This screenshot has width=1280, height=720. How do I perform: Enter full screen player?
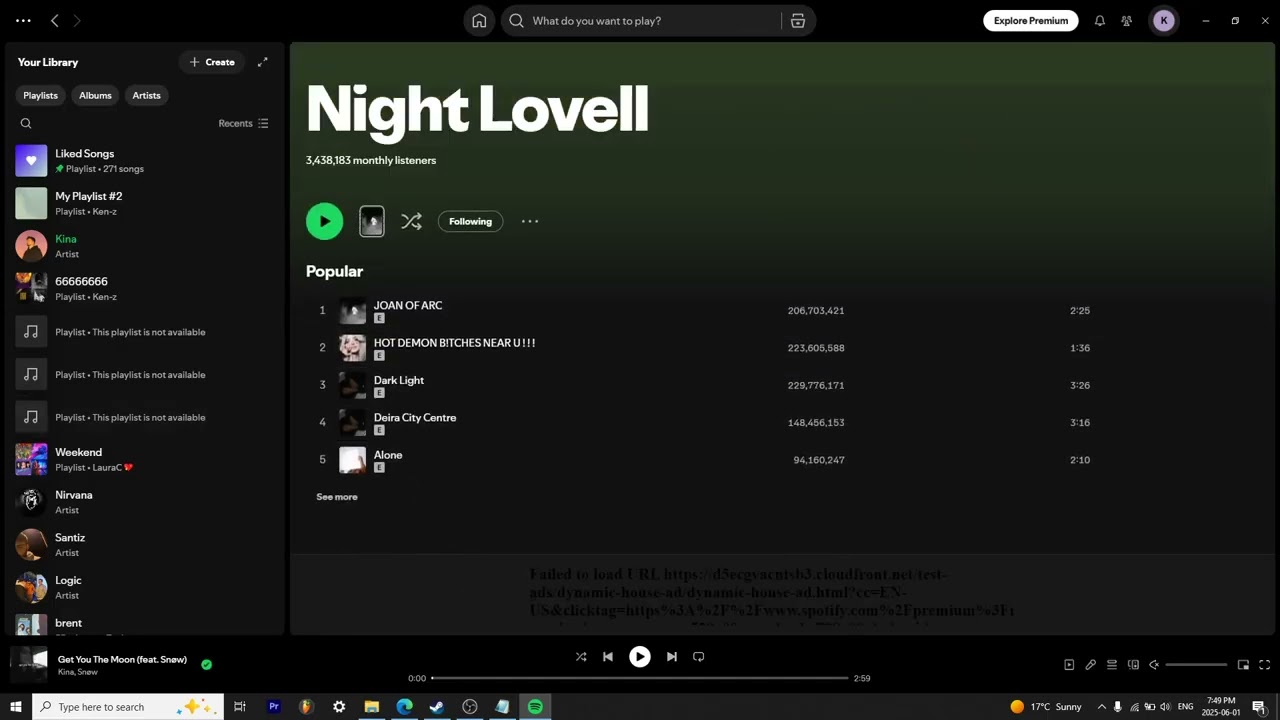1265,665
